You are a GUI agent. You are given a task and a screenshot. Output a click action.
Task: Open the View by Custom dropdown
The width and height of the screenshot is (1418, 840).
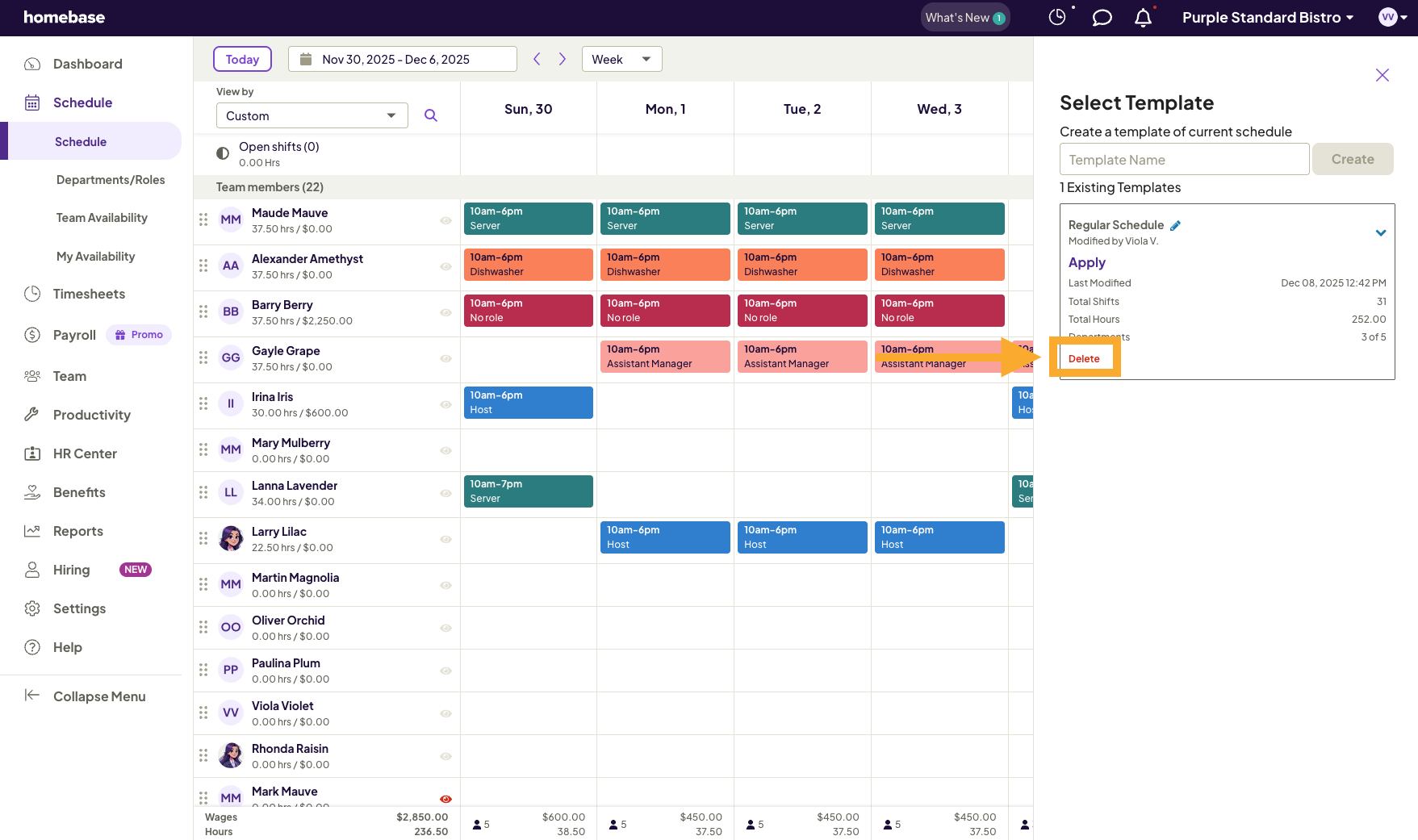[312, 115]
